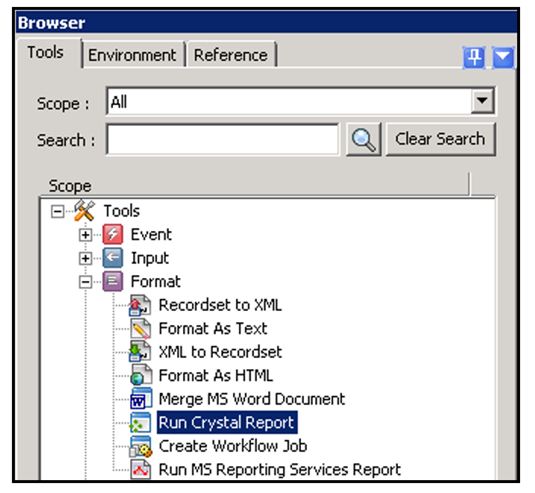Click the Merge MS Word Document icon
This screenshot has width=535, height=493.
point(141,399)
